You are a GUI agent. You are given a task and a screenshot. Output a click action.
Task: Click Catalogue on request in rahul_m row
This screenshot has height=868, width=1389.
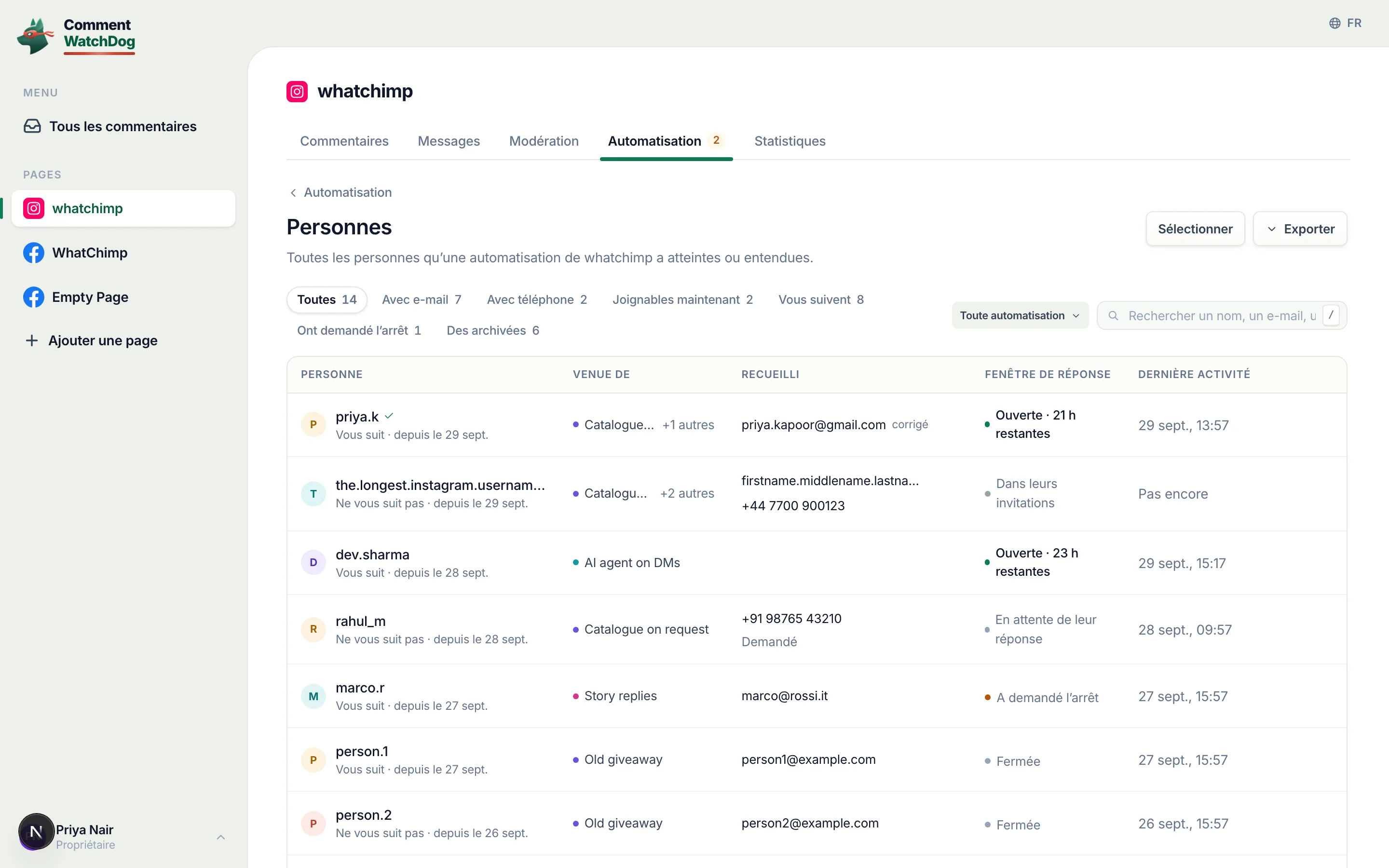pos(646,629)
